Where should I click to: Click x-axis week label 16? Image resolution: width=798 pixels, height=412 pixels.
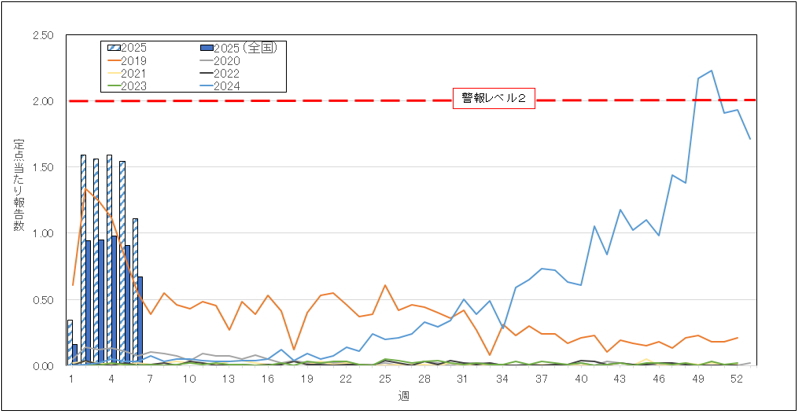[268, 379]
